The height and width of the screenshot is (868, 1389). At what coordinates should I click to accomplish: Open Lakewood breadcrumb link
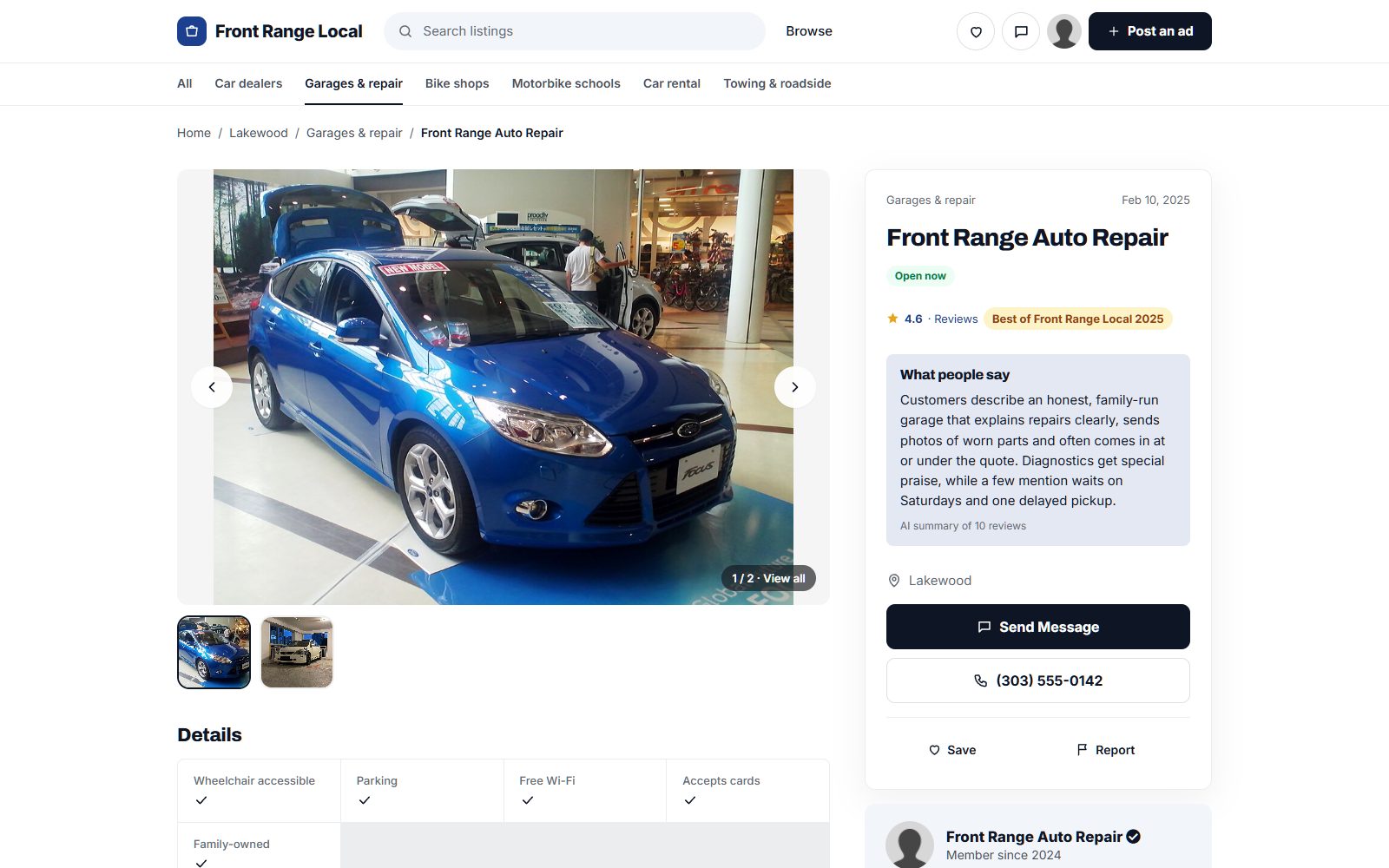coord(259,133)
